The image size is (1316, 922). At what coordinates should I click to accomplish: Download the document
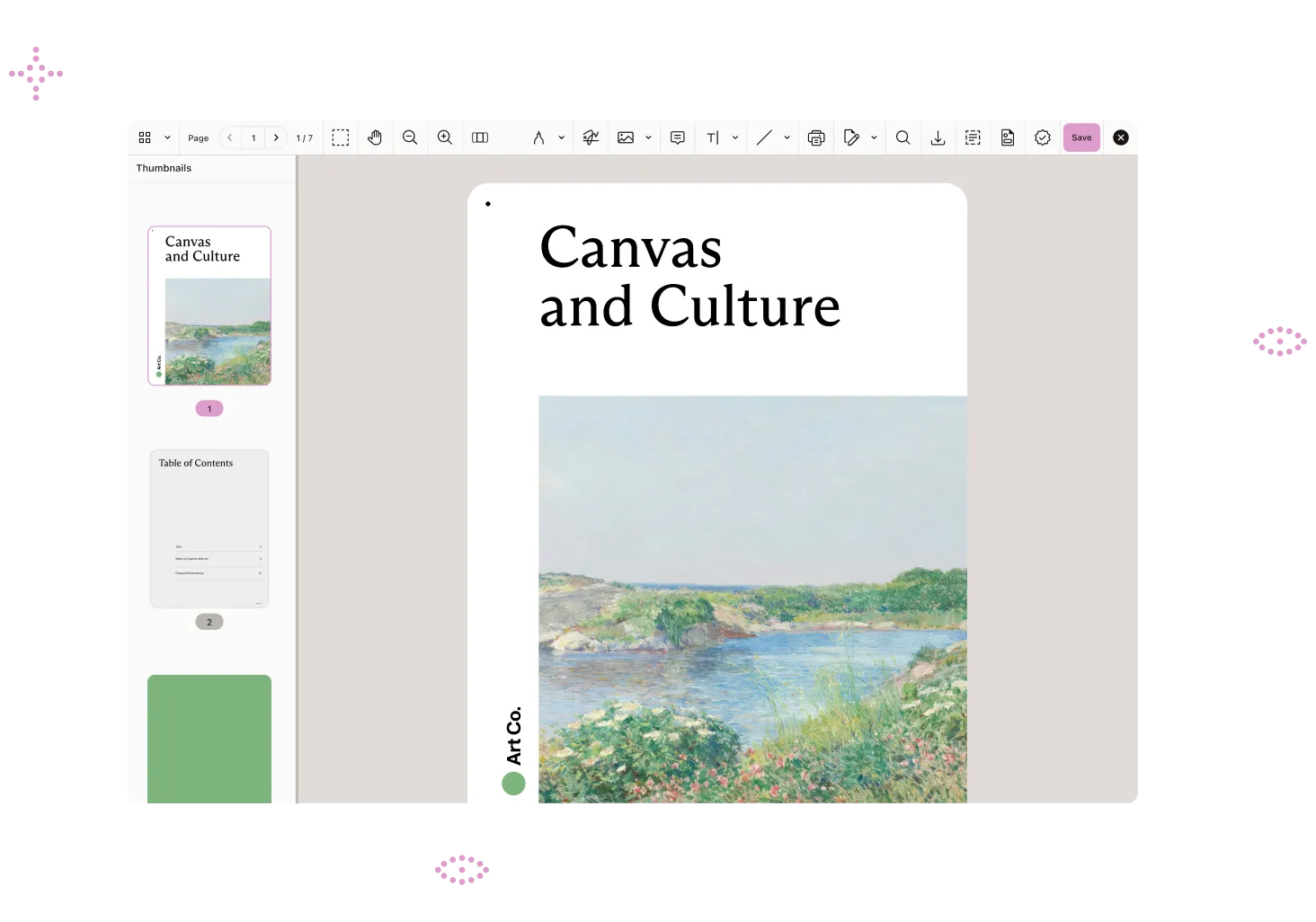click(x=938, y=137)
